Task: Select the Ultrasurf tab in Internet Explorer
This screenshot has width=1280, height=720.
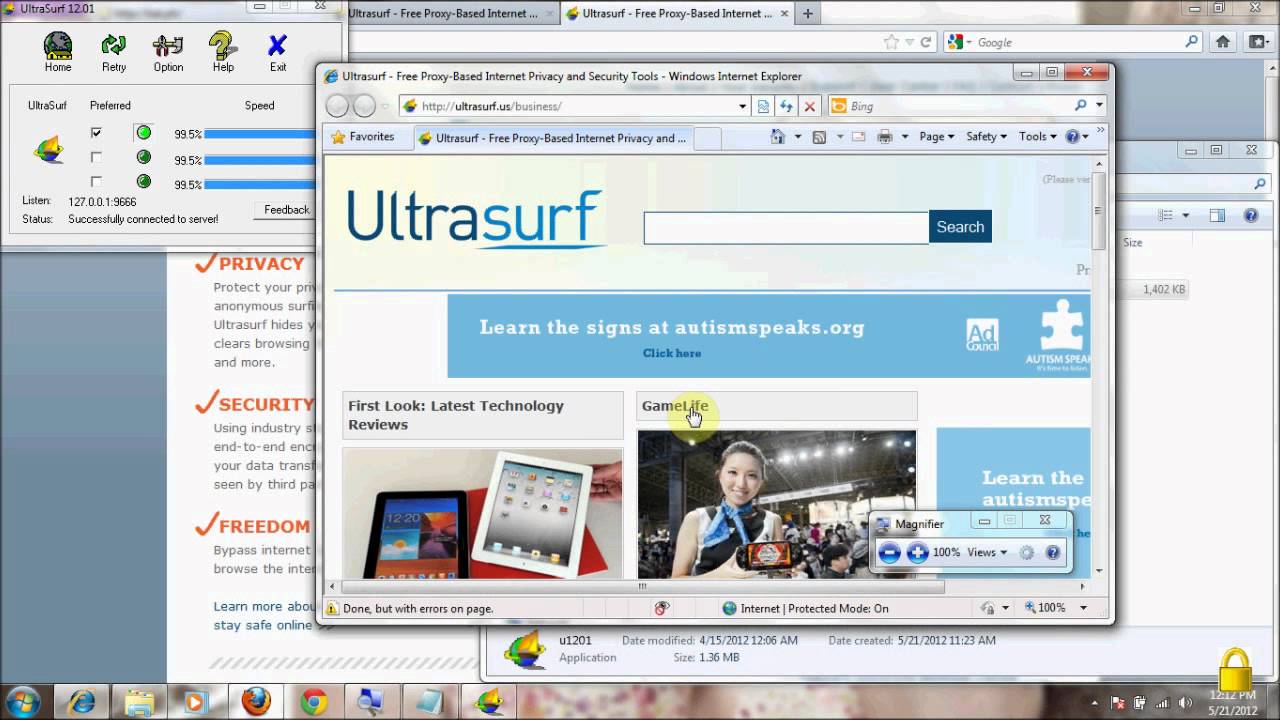Action: click(552, 138)
